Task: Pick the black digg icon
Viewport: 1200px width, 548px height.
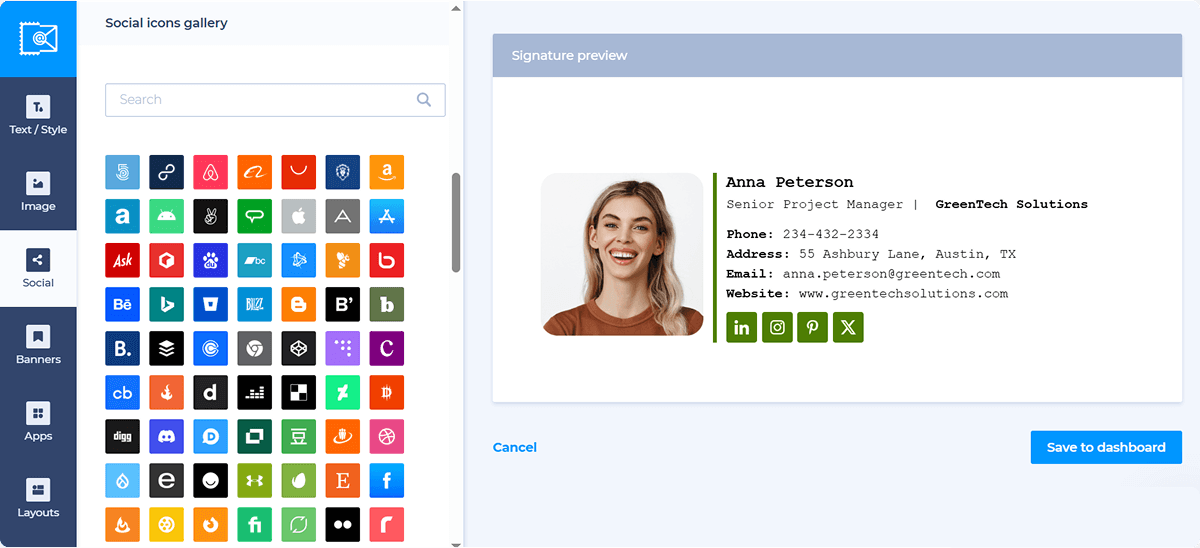Action: point(122,436)
